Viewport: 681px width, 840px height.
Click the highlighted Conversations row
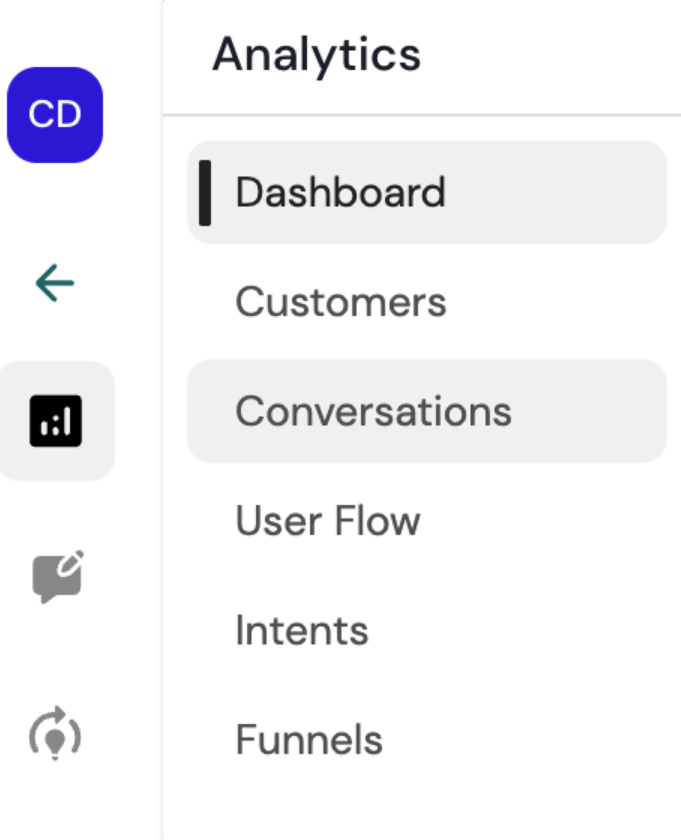pos(426,412)
